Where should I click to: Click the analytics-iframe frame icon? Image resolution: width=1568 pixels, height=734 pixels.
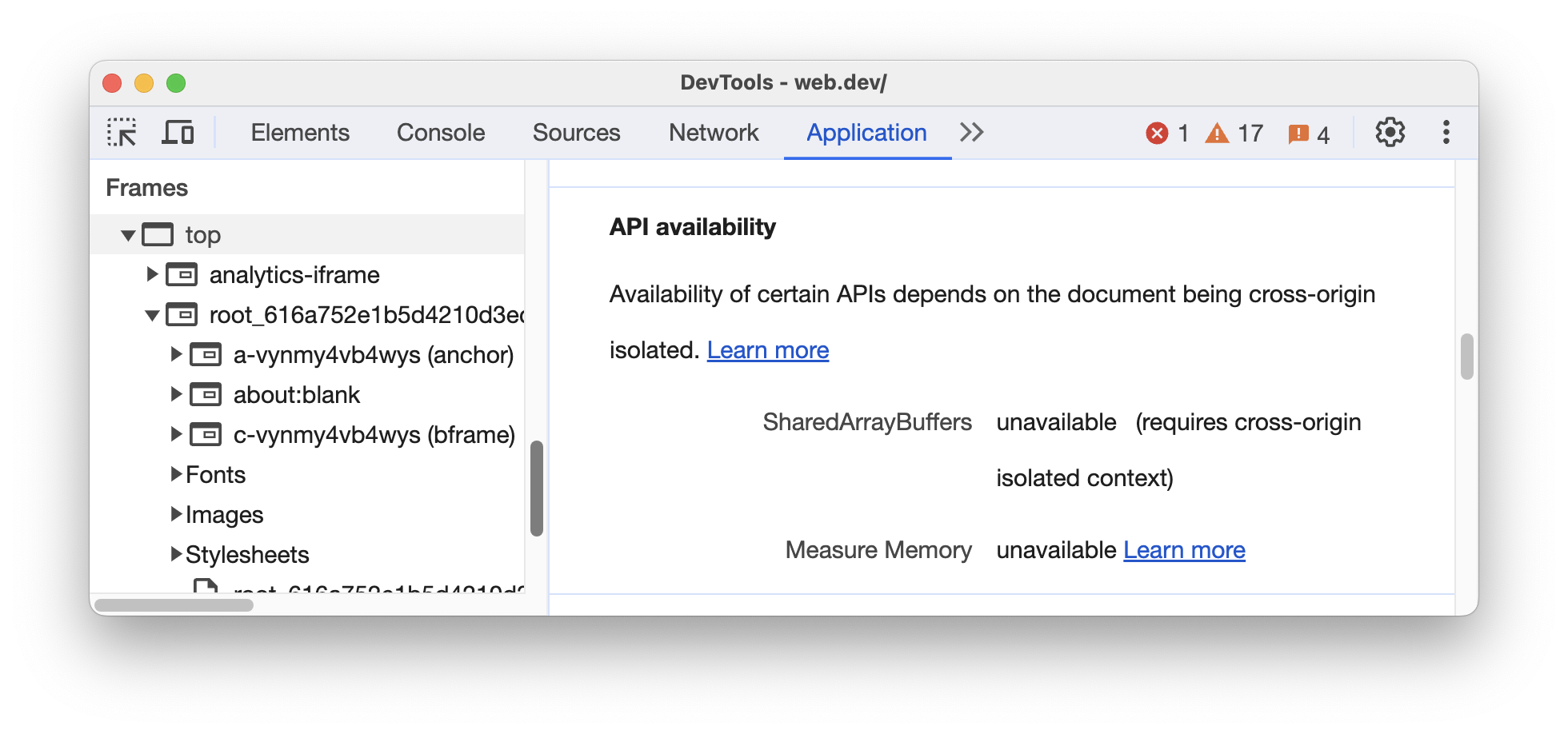tap(183, 274)
